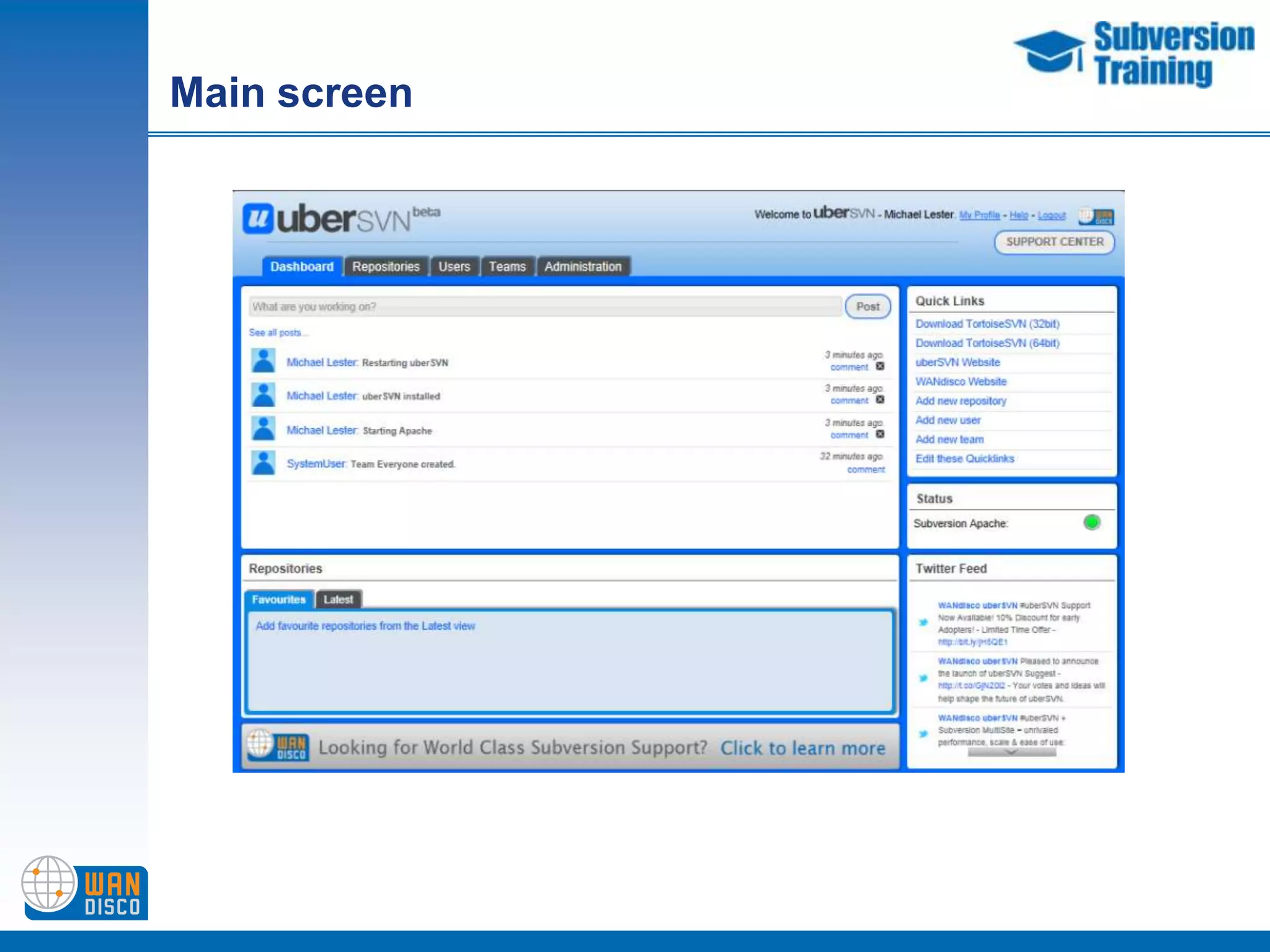The image size is (1270, 952).
Task: Open the 'Add new repository' quick link
Action: pos(961,401)
